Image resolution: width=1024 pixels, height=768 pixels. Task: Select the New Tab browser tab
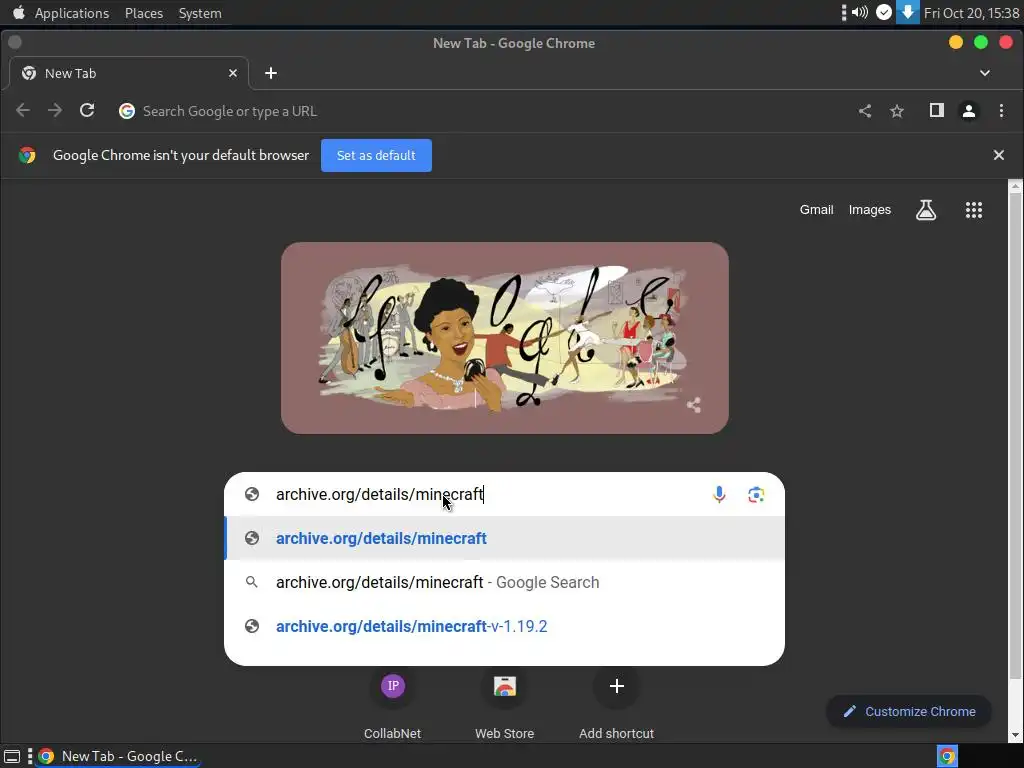pyautogui.click(x=128, y=73)
